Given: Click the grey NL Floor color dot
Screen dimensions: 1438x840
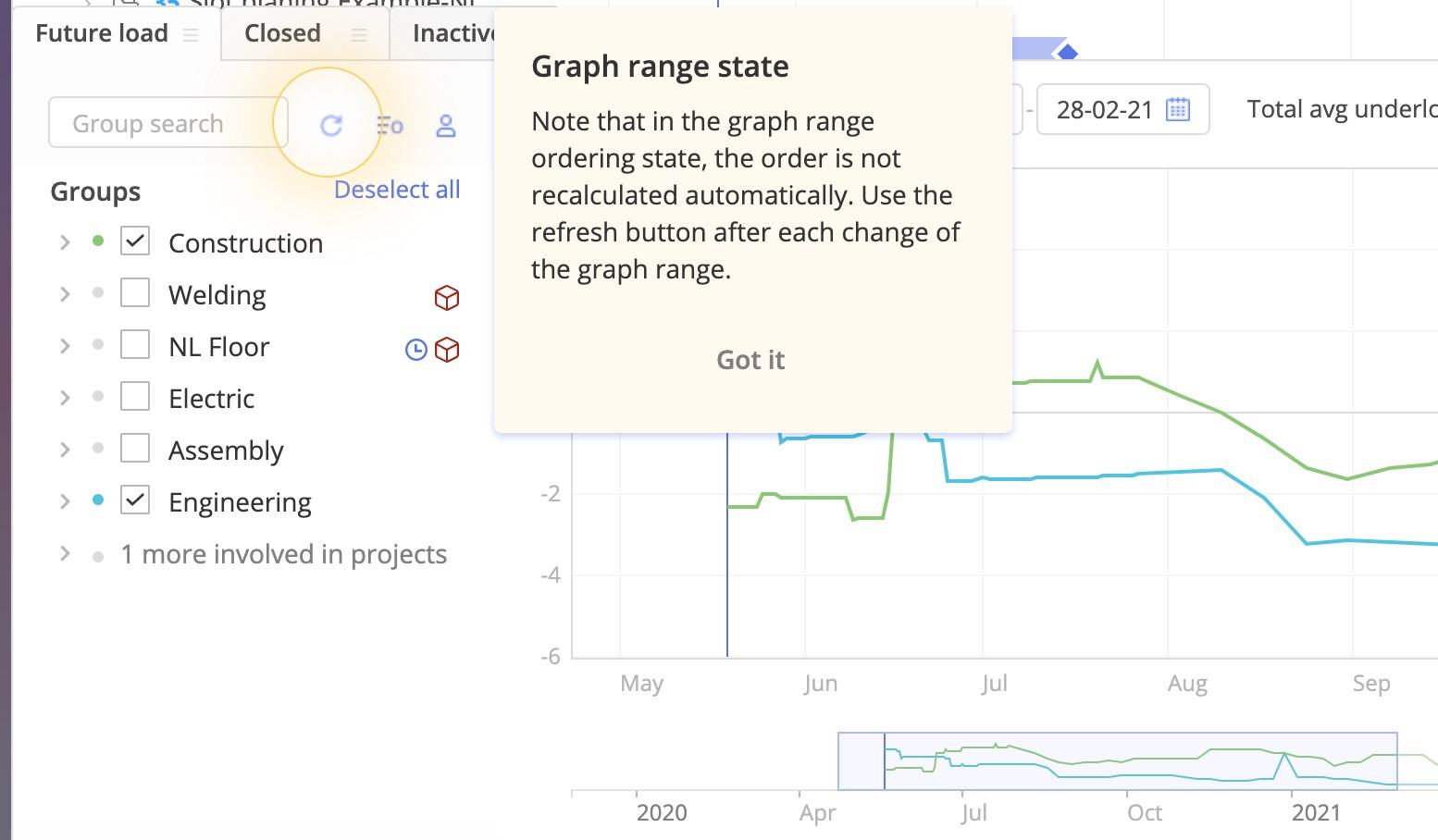Looking at the screenshot, I should pos(98,345).
